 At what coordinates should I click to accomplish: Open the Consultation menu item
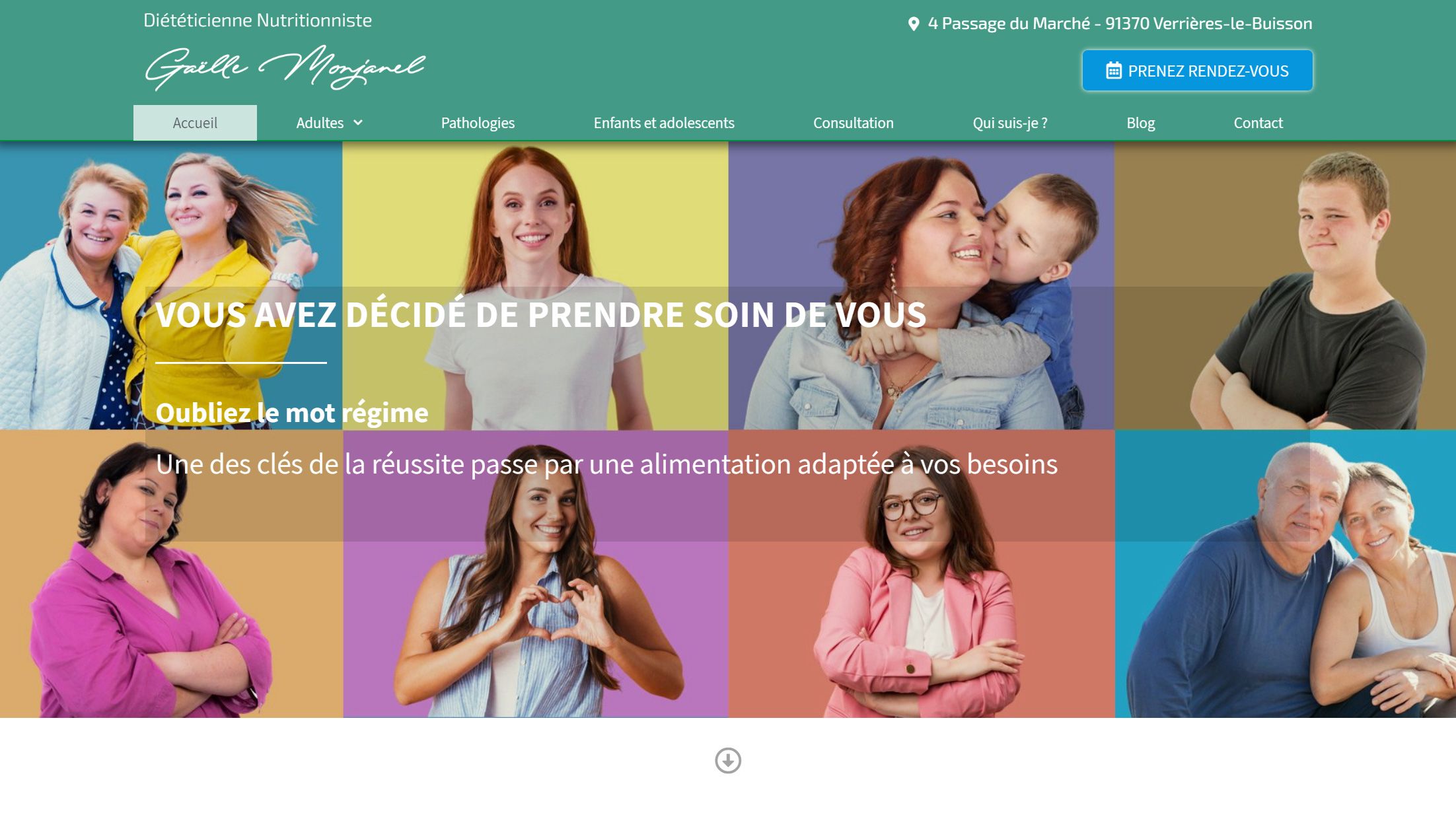point(853,123)
